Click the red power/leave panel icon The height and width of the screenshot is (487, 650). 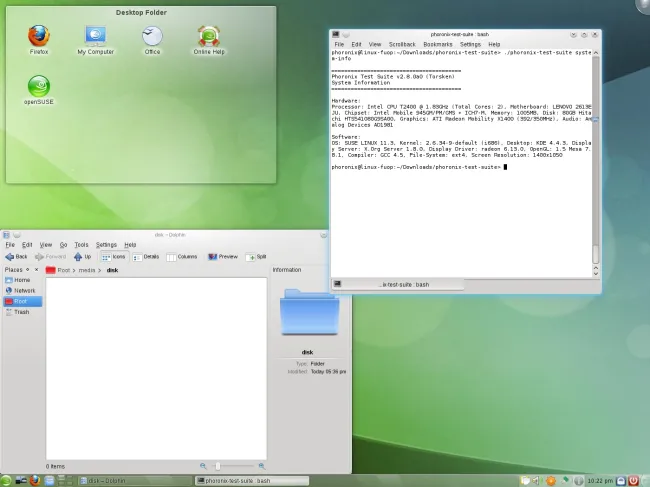[x=633, y=481]
